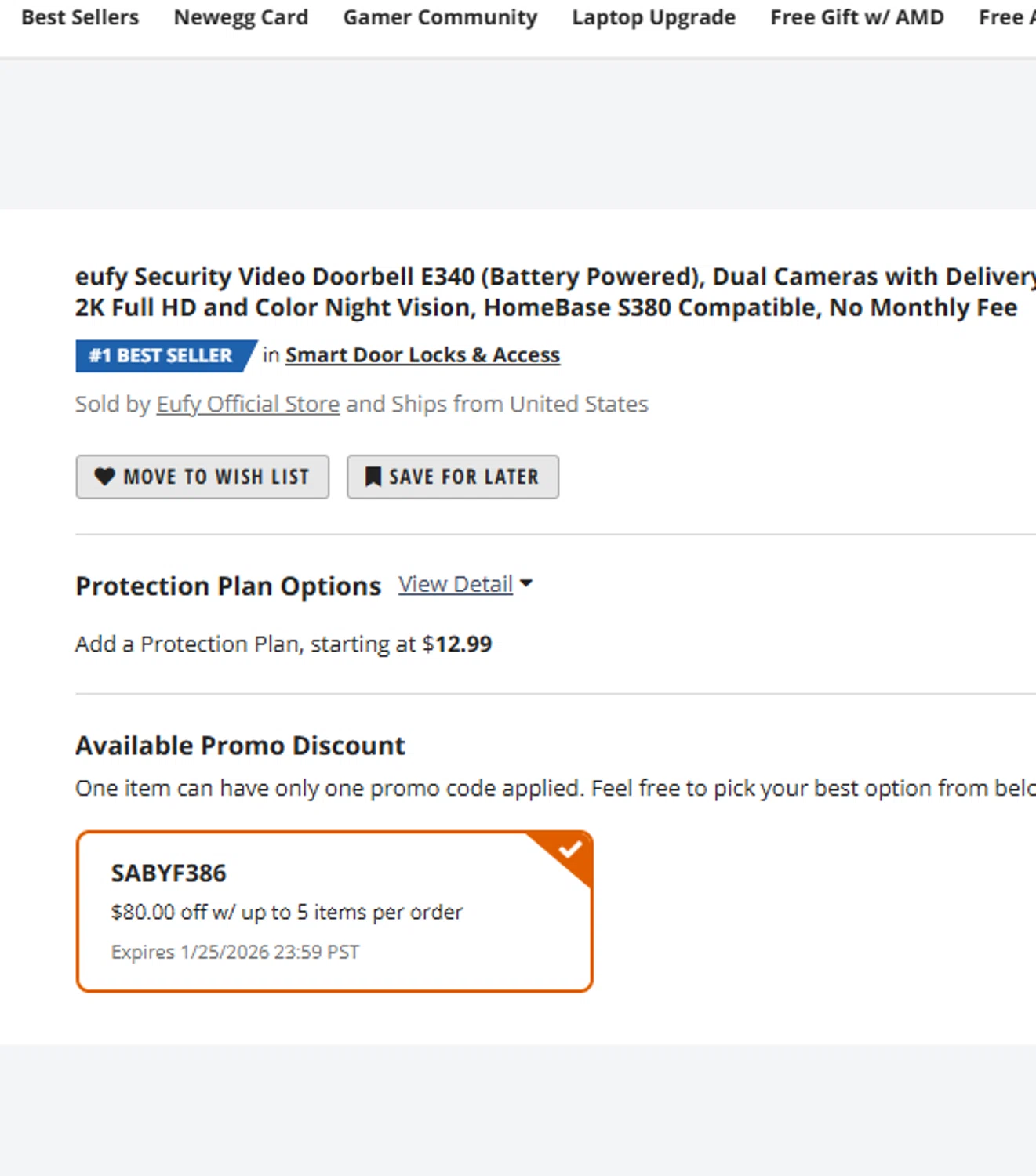Click the Available Promo Discount heading
Image resolution: width=1036 pixels, height=1176 pixels.
(x=240, y=746)
